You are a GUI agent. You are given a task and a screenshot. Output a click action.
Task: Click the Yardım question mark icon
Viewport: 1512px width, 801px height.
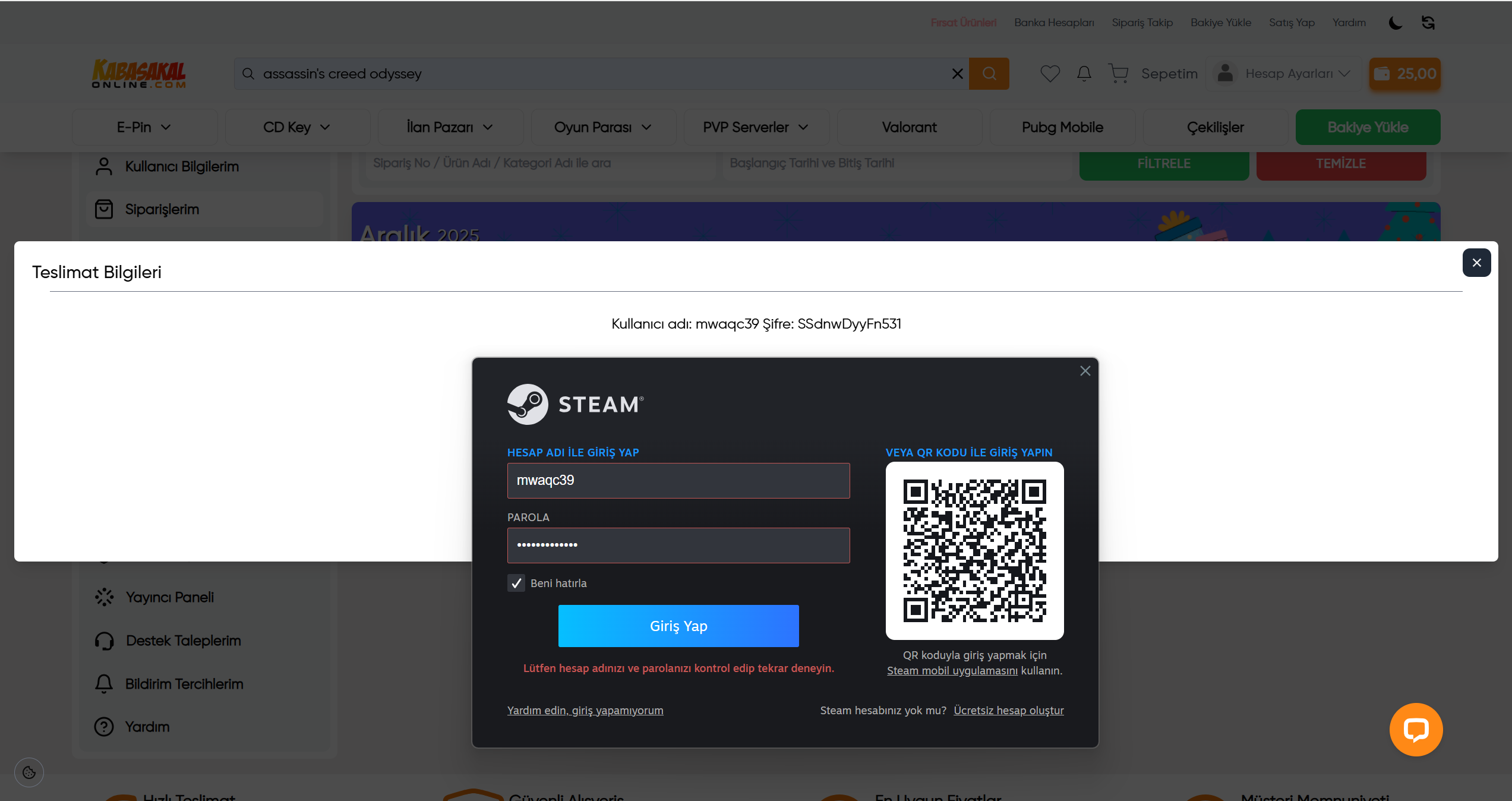[104, 727]
